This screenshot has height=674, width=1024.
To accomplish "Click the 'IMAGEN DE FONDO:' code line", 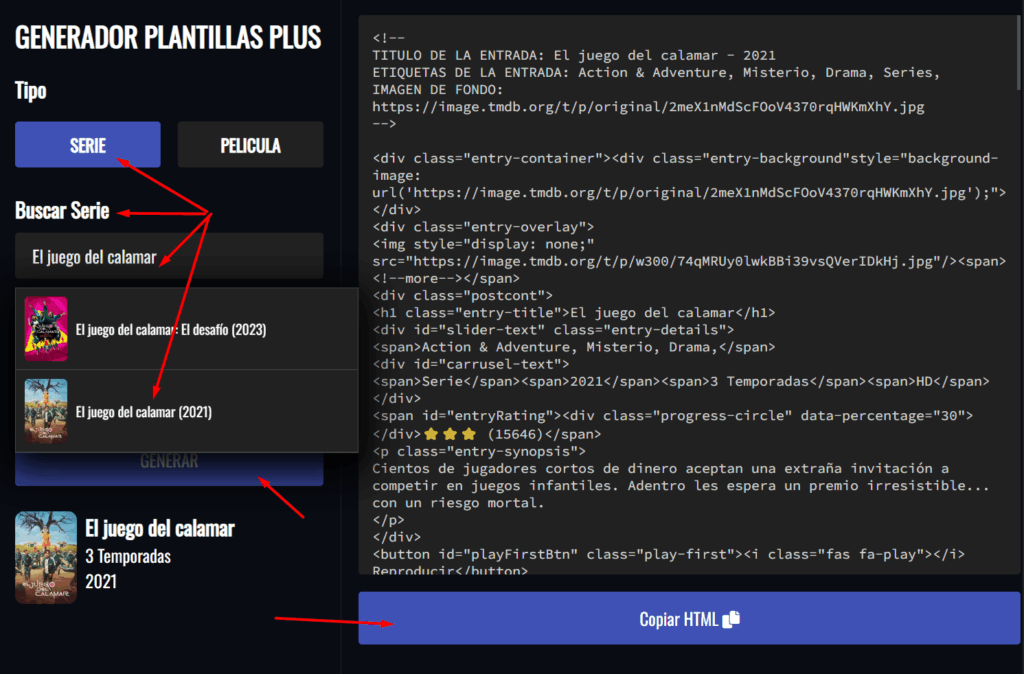I will (438, 89).
